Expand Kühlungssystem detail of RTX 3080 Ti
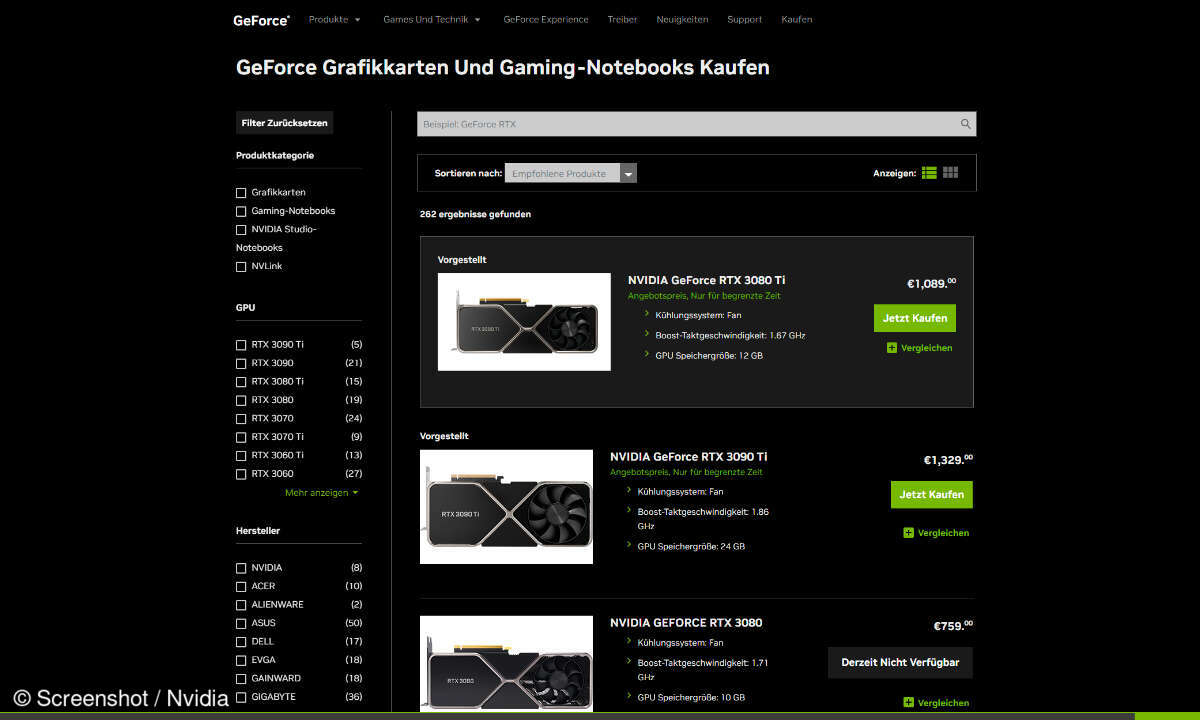The width and height of the screenshot is (1200, 720). point(647,313)
